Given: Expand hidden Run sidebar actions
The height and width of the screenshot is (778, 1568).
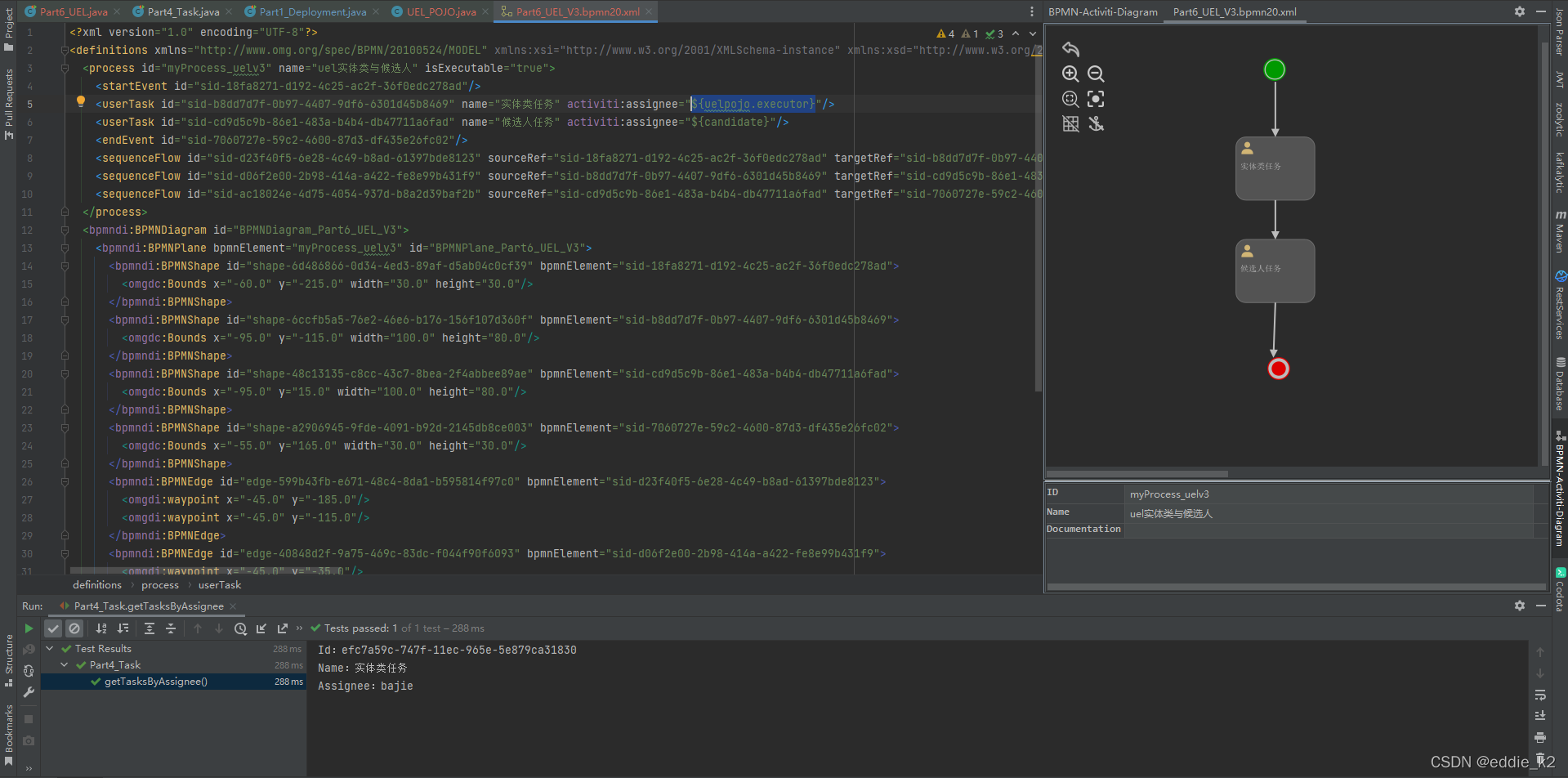Looking at the screenshot, I should click(x=29, y=768).
